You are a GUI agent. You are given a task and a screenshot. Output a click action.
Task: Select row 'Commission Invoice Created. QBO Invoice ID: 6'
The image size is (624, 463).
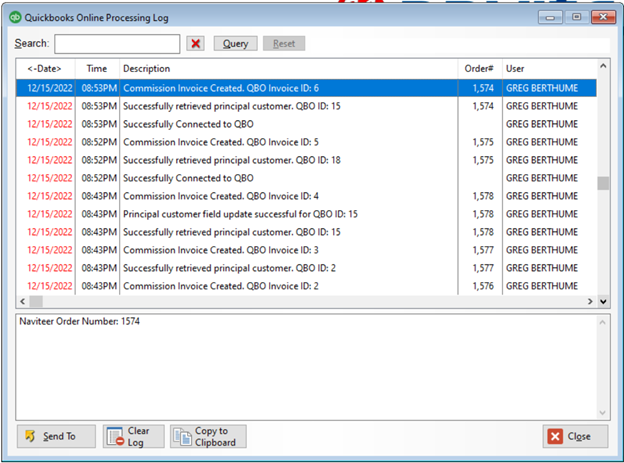point(306,88)
